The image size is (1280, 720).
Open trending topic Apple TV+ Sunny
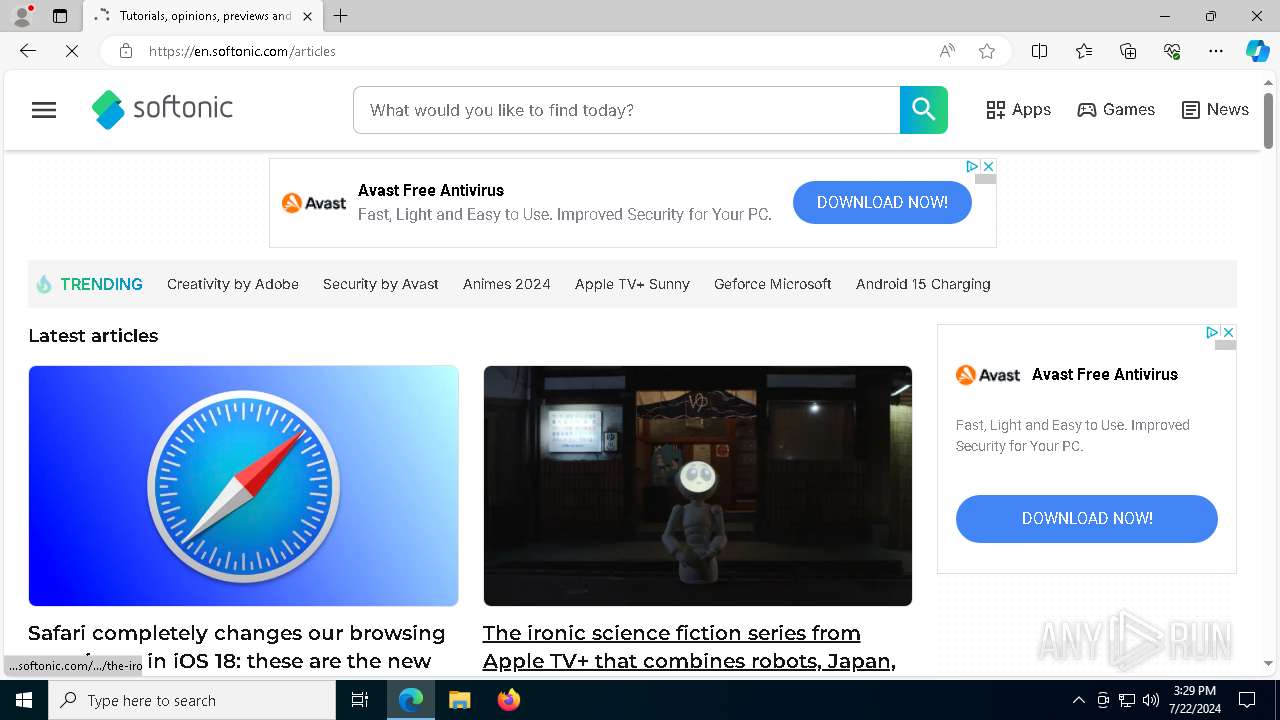click(632, 284)
